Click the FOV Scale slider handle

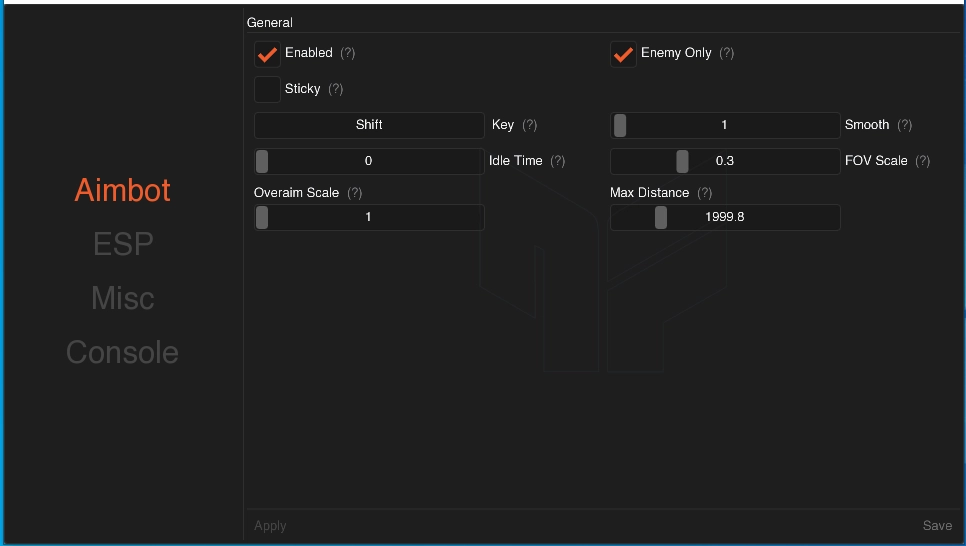[682, 161]
